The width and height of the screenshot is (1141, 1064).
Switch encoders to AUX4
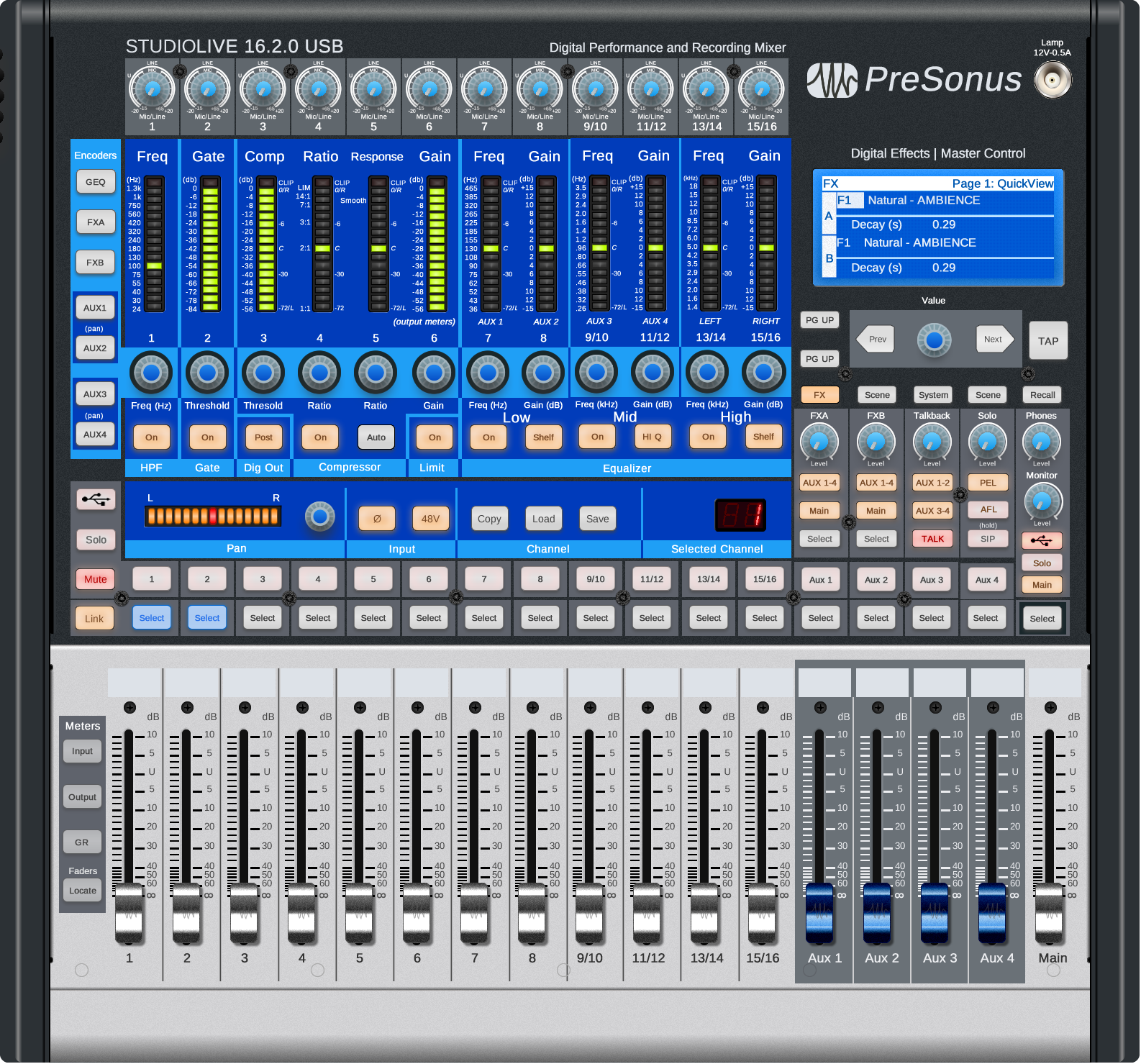point(95,435)
